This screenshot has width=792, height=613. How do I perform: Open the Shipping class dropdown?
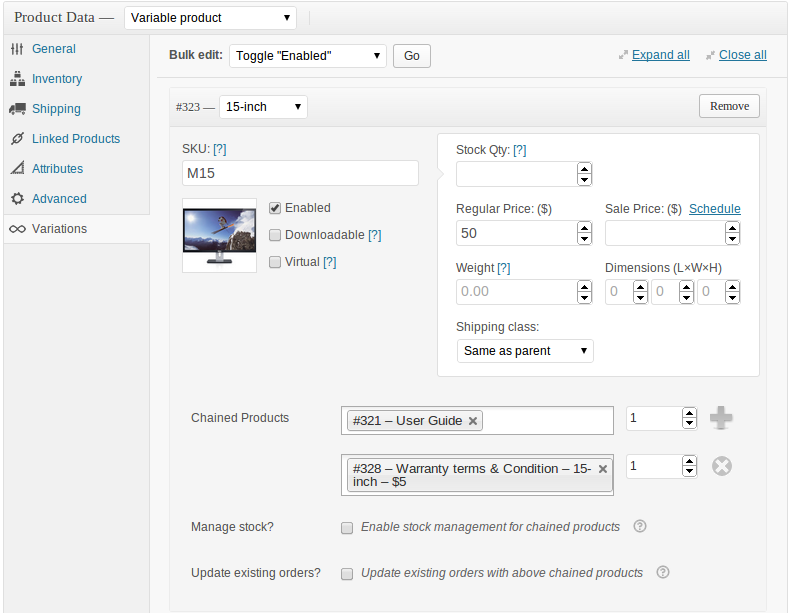(525, 351)
